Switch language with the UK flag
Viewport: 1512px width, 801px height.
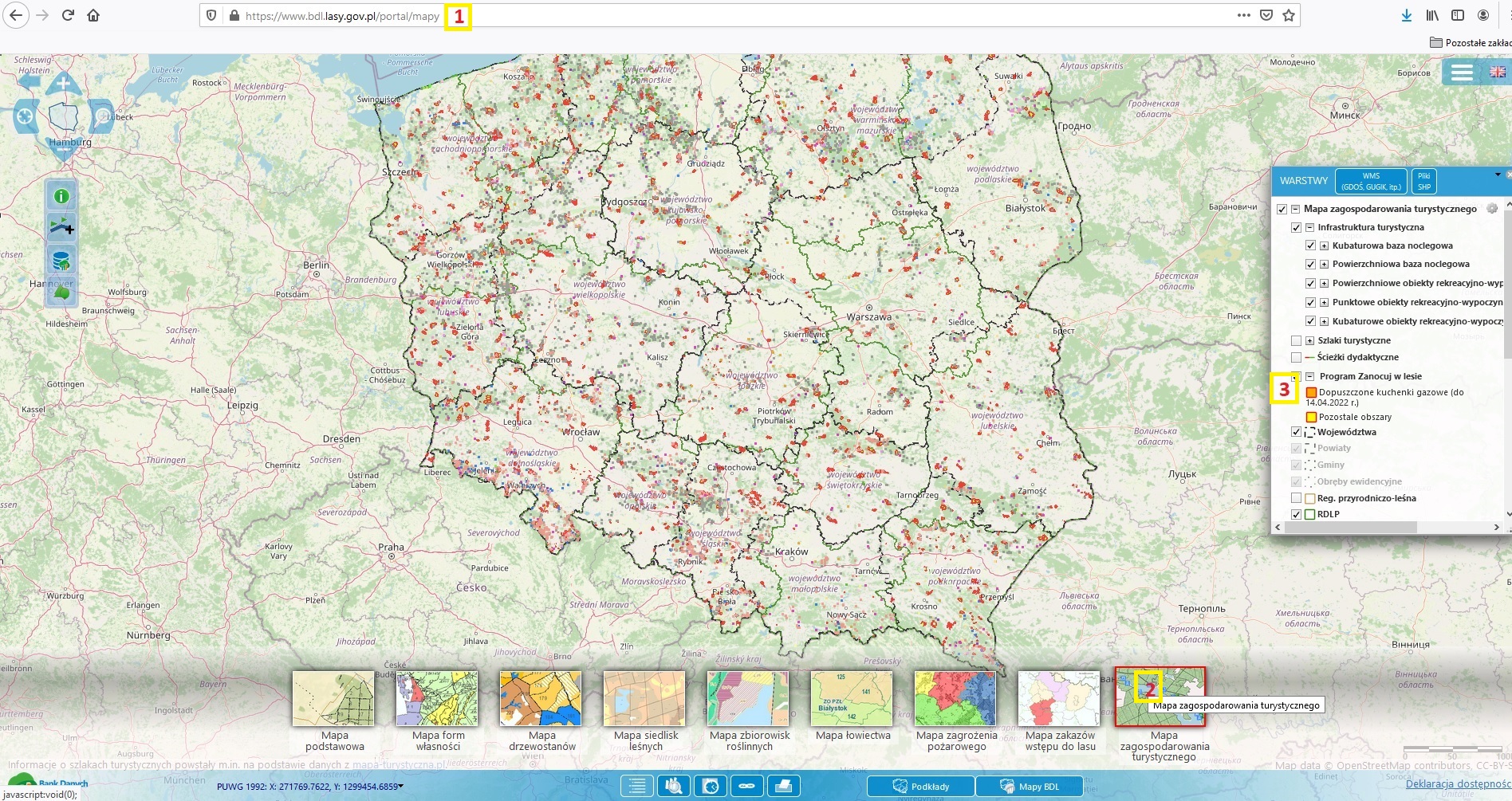pos(1498,72)
